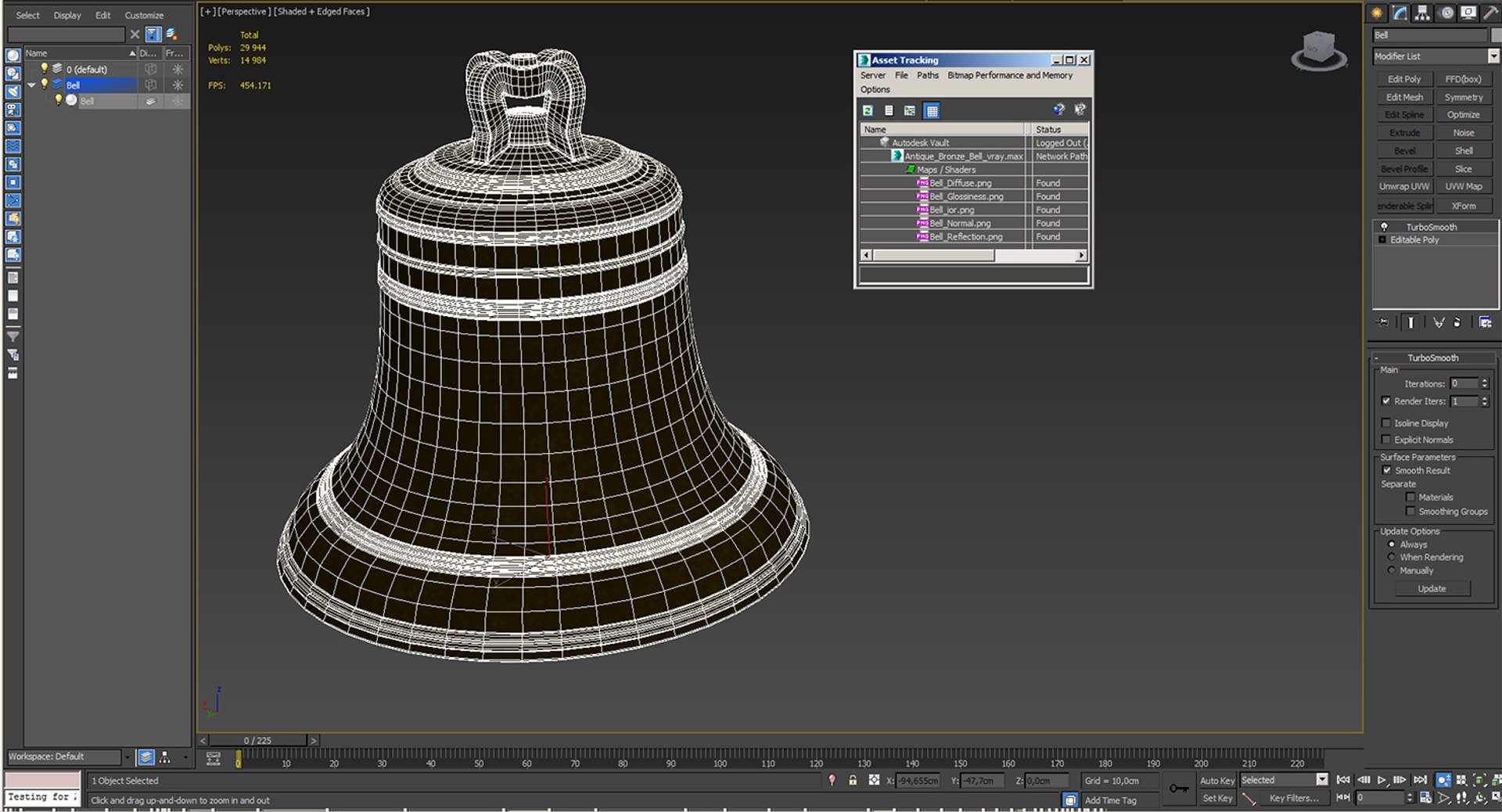Toggle cameras display filter in scene explorer
The width and height of the screenshot is (1502, 812).
pos(13,110)
